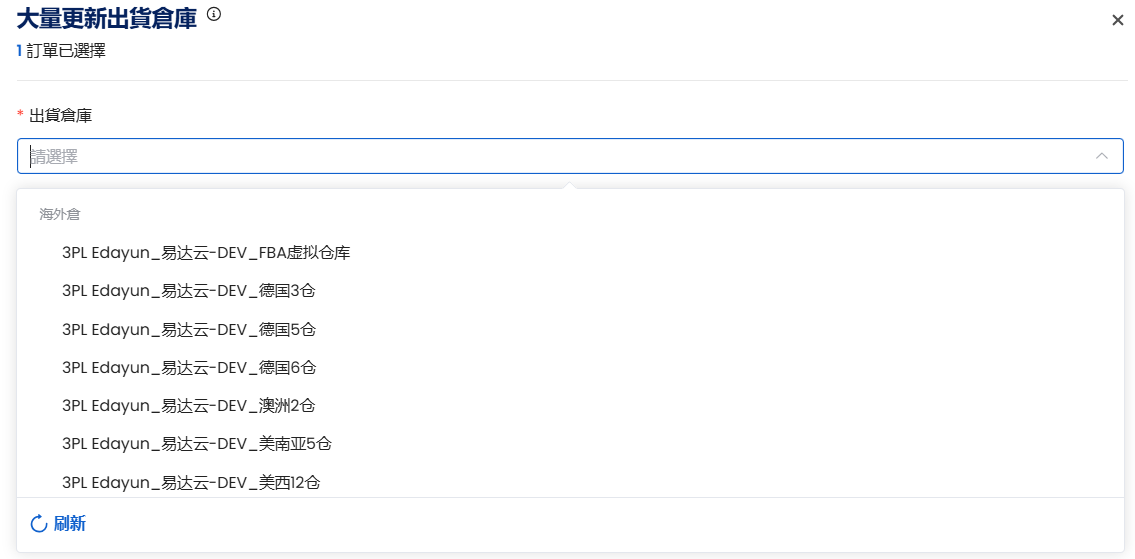
Task: Select the 德国5仓 warehouse option
Action: tap(570, 329)
